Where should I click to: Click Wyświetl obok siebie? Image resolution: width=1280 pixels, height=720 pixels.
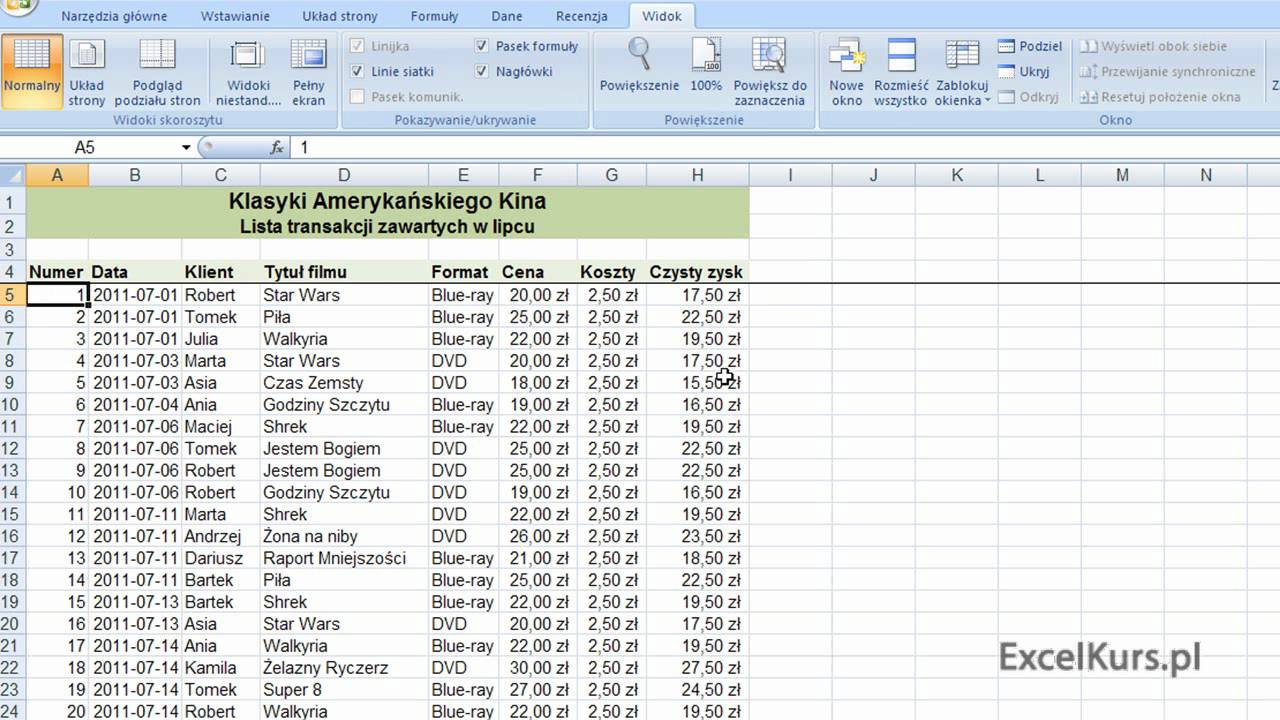tap(1154, 46)
